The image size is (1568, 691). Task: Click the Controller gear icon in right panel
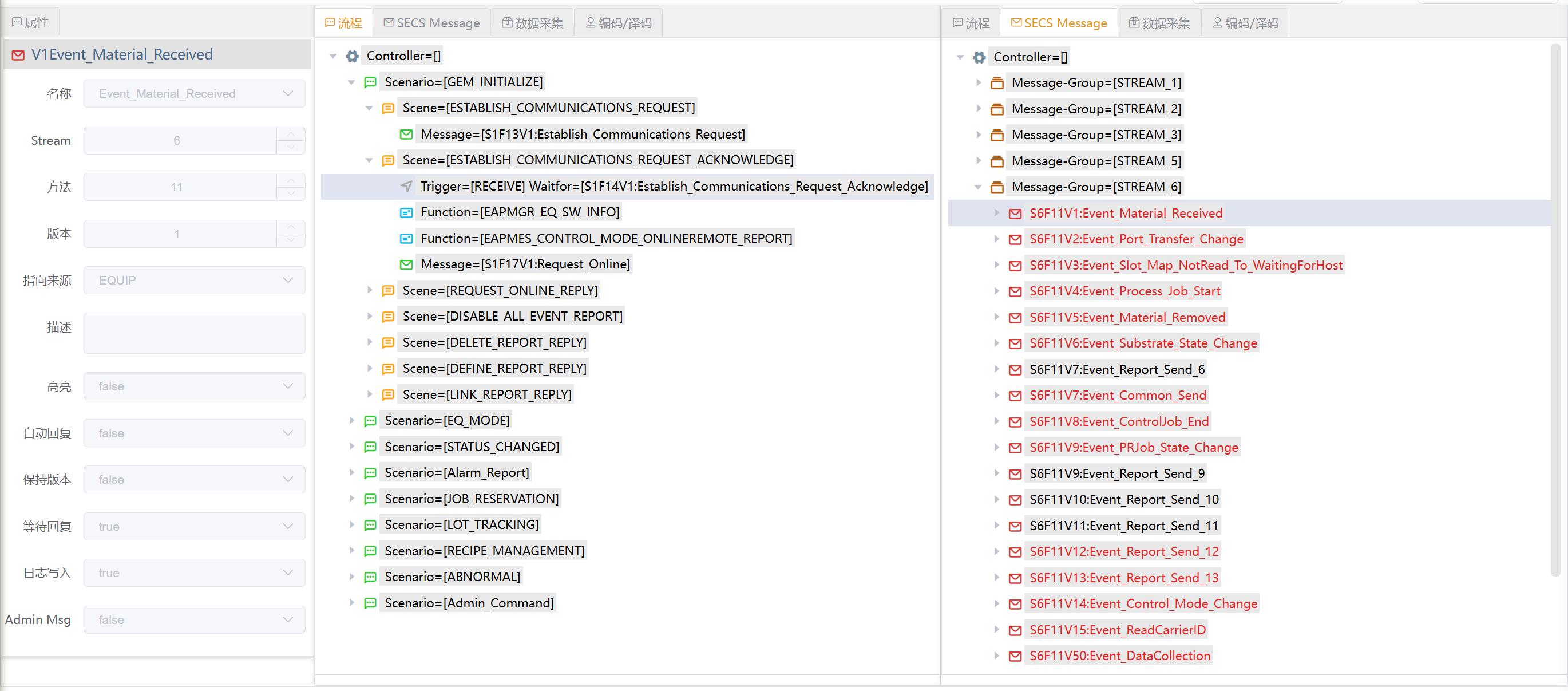click(979, 57)
